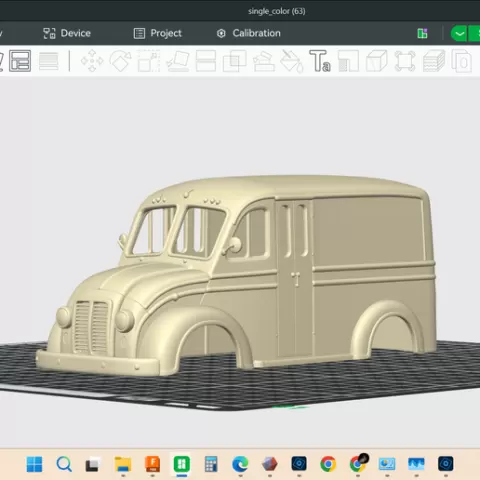Click the support painting brush icon
The height and width of the screenshot is (480, 480).
(264, 61)
